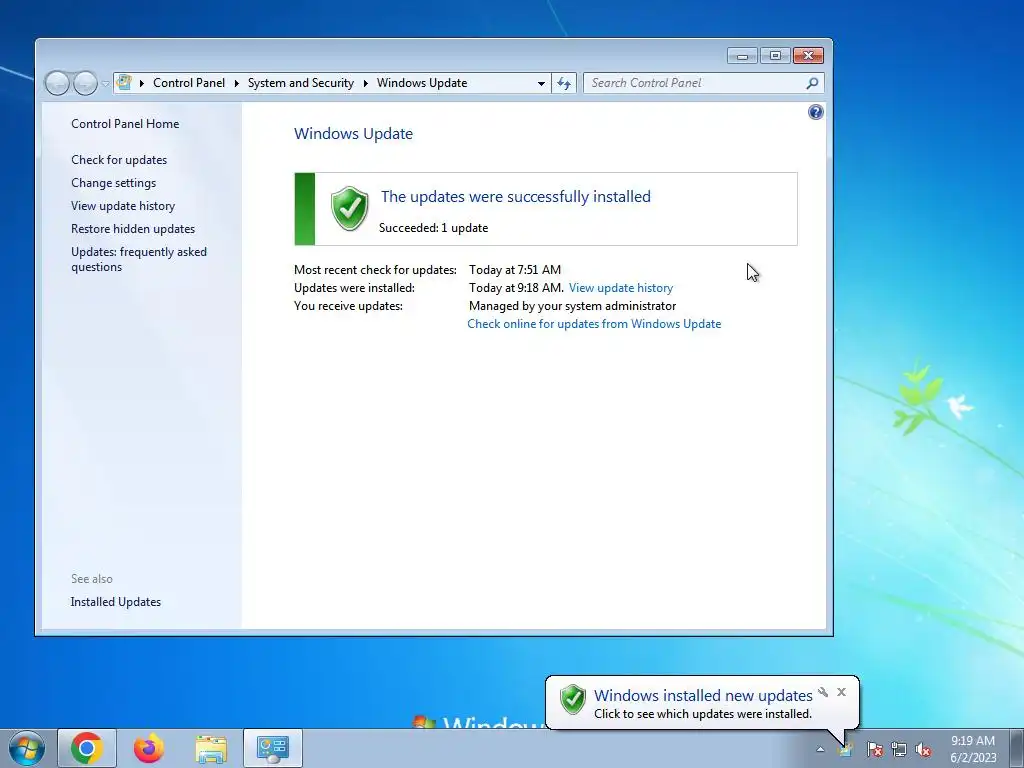The image size is (1024, 768).
Task: Click the Windows Update page heading
Action: point(353,134)
